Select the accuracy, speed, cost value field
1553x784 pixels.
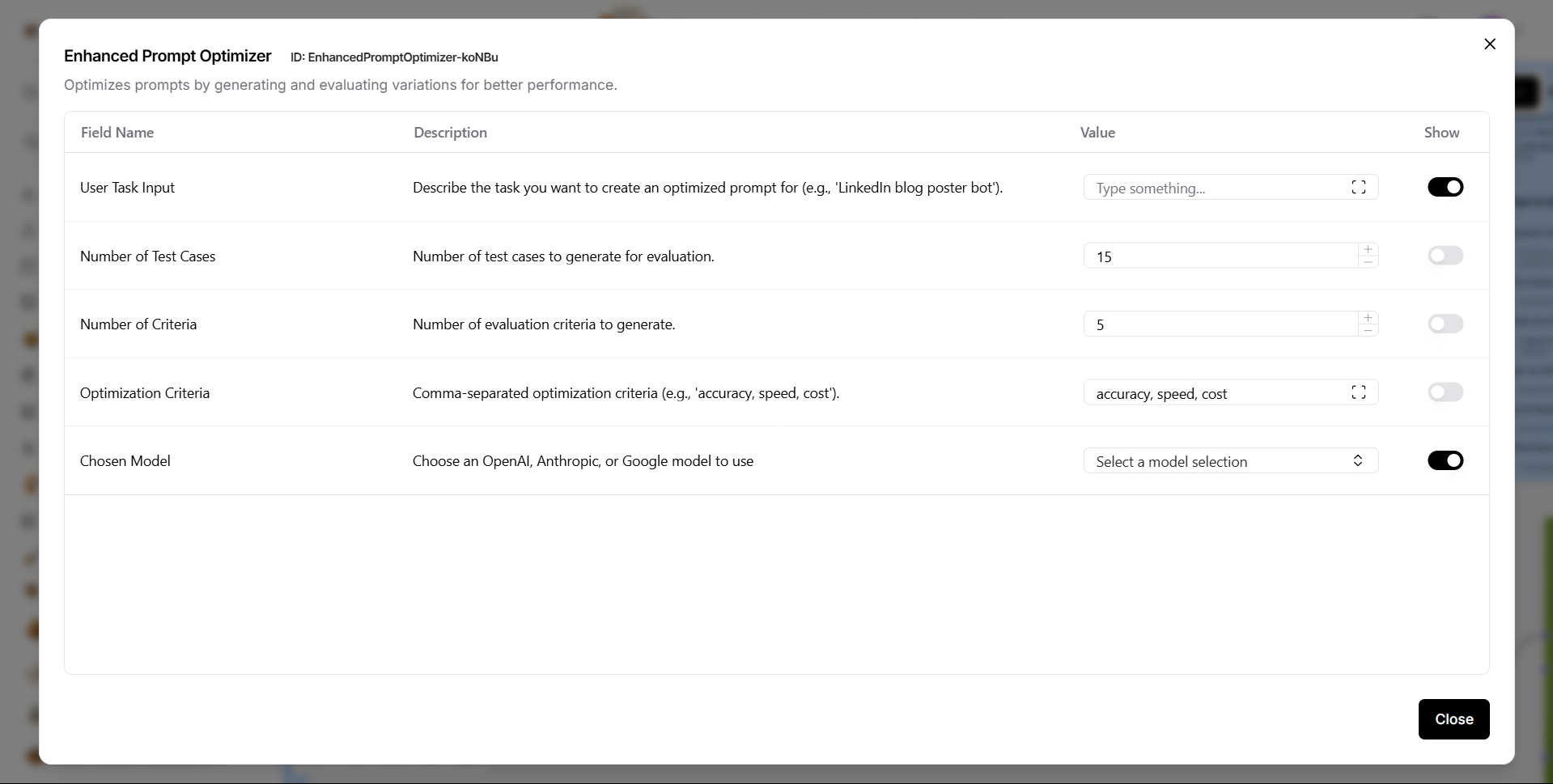pyautogui.click(x=1214, y=392)
